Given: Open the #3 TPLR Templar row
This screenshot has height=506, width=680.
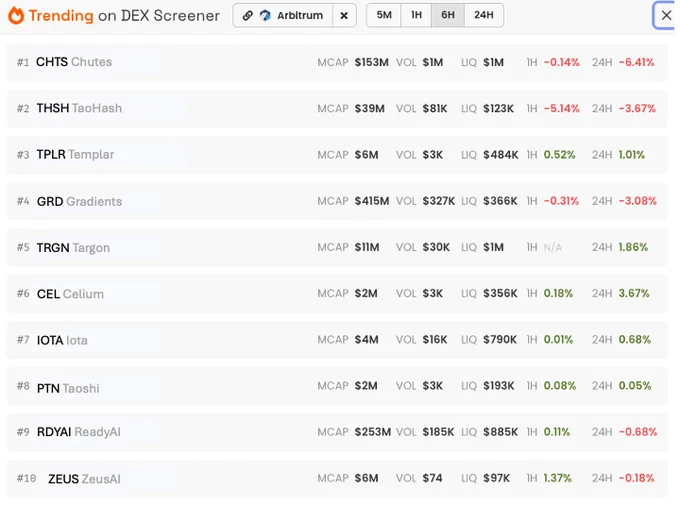Looking at the screenshot, I should pos(337,155).
